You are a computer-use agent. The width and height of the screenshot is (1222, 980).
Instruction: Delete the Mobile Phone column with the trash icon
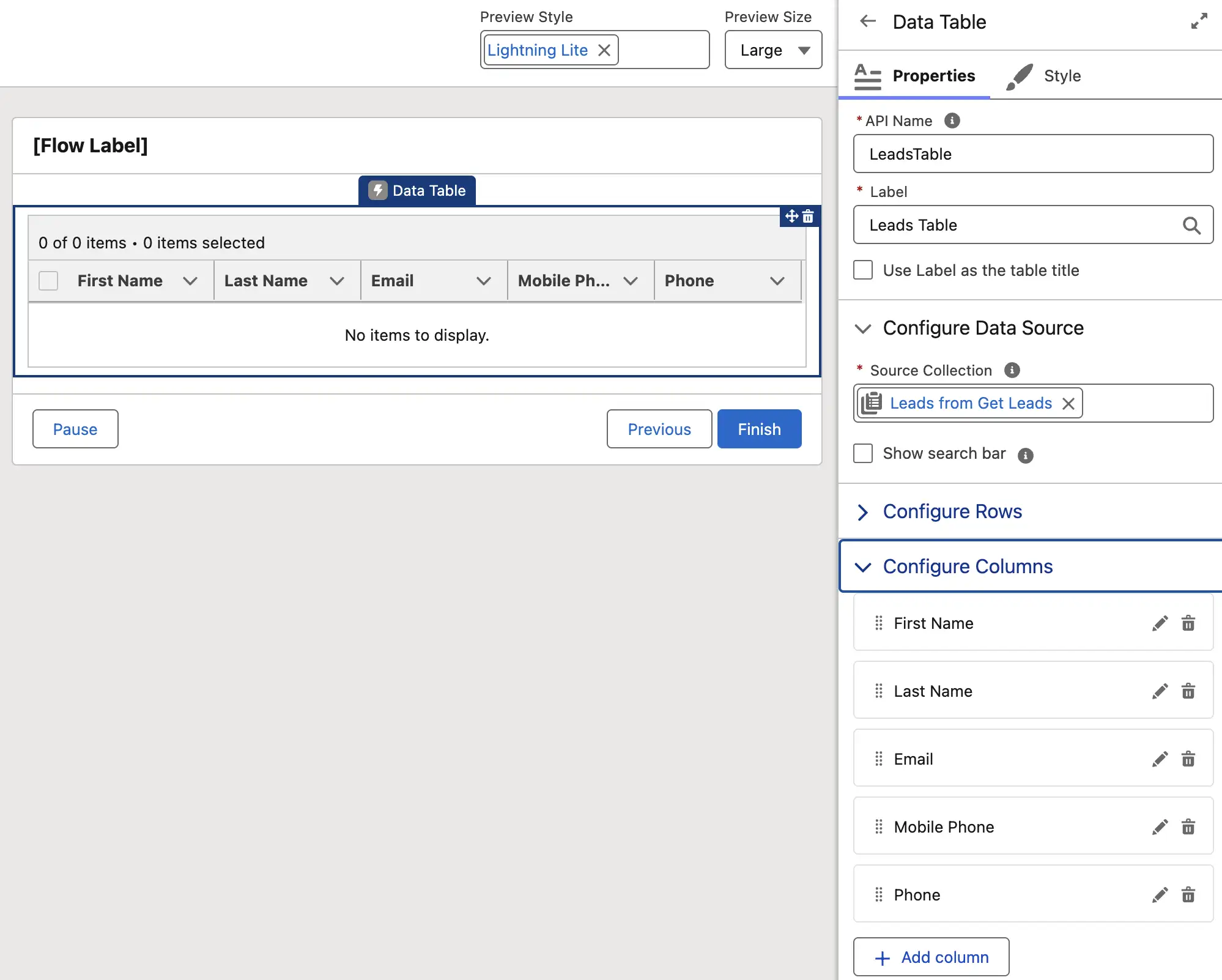click(x=1188, y=827)
